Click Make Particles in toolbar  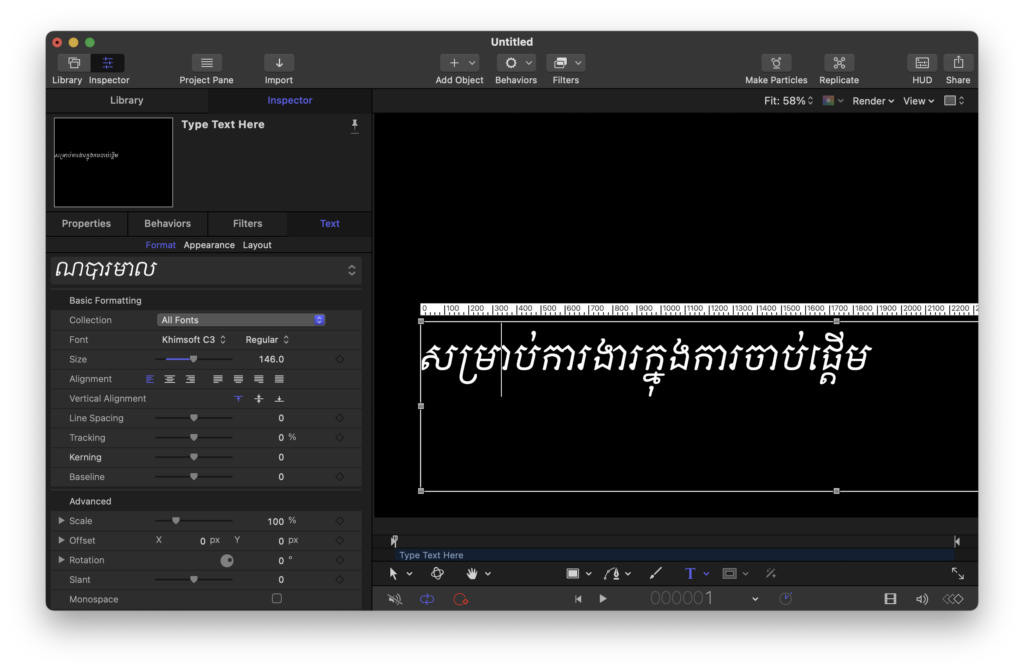(776, 63)
